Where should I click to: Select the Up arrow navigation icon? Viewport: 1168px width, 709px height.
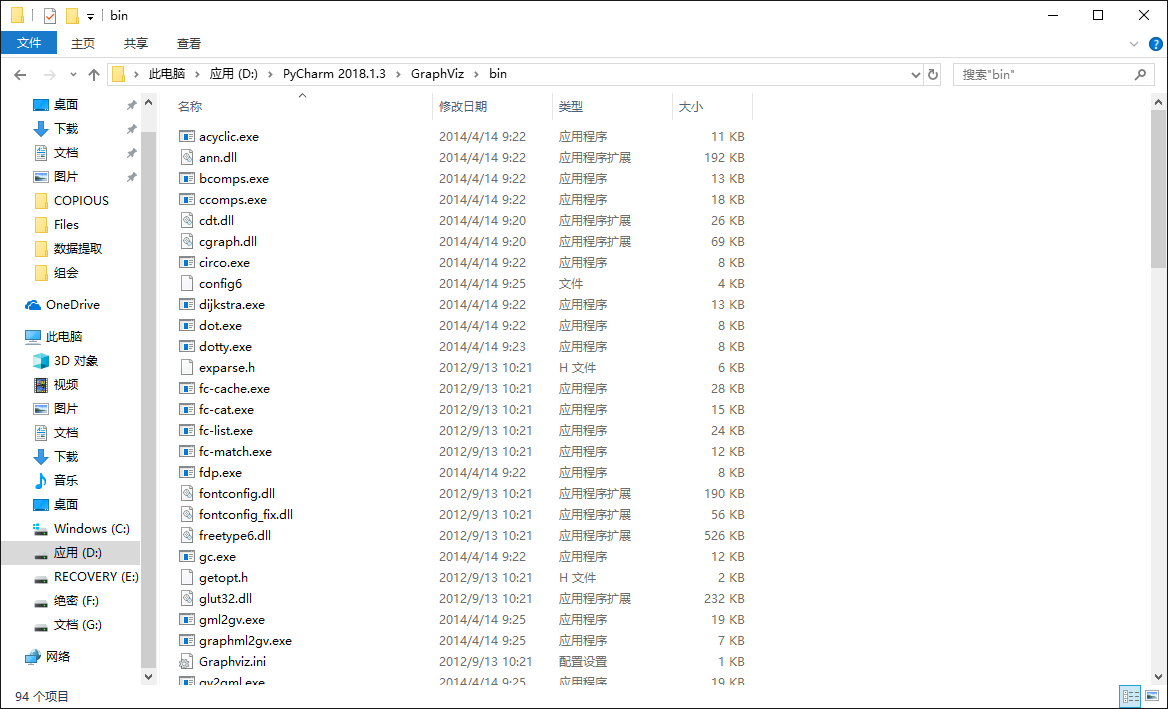[x=93, y=73]
